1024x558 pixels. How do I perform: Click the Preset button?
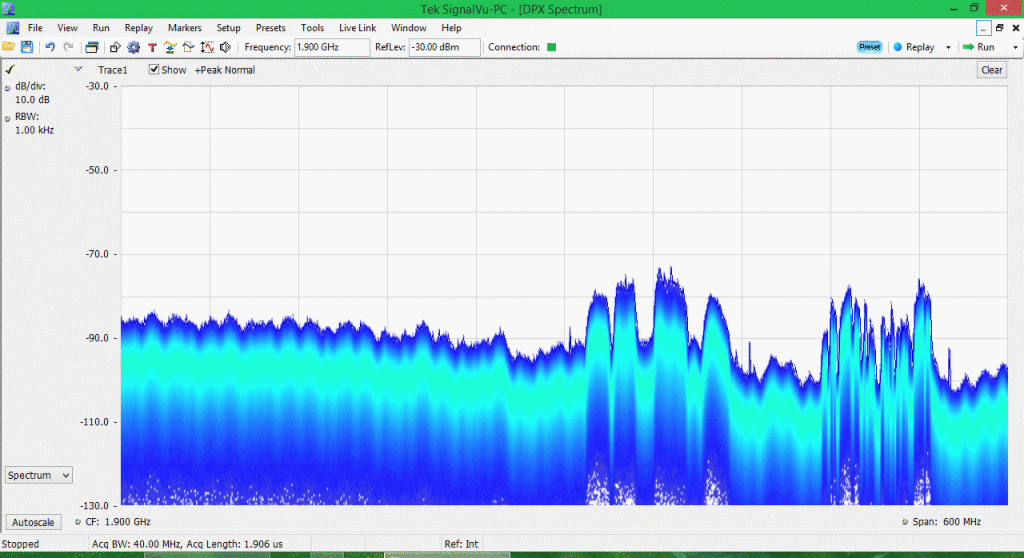(869, 47)
